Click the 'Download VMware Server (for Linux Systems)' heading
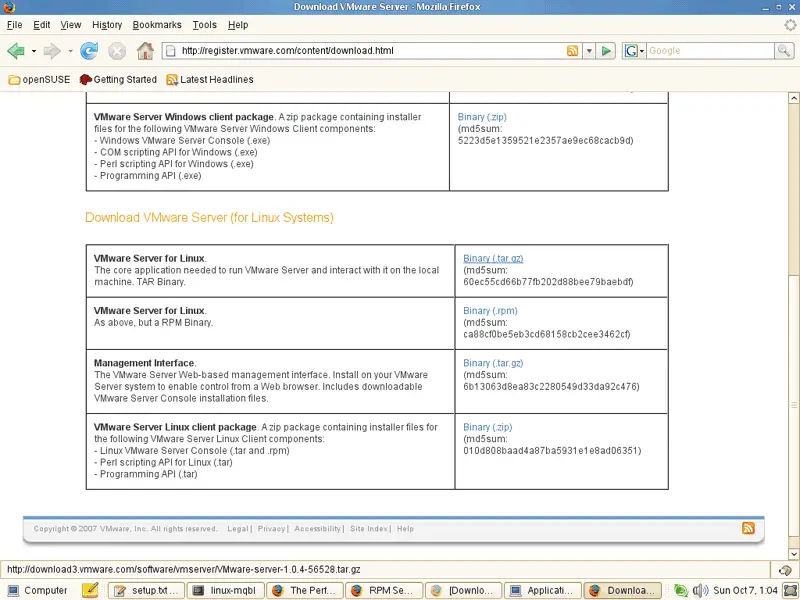 209,217
